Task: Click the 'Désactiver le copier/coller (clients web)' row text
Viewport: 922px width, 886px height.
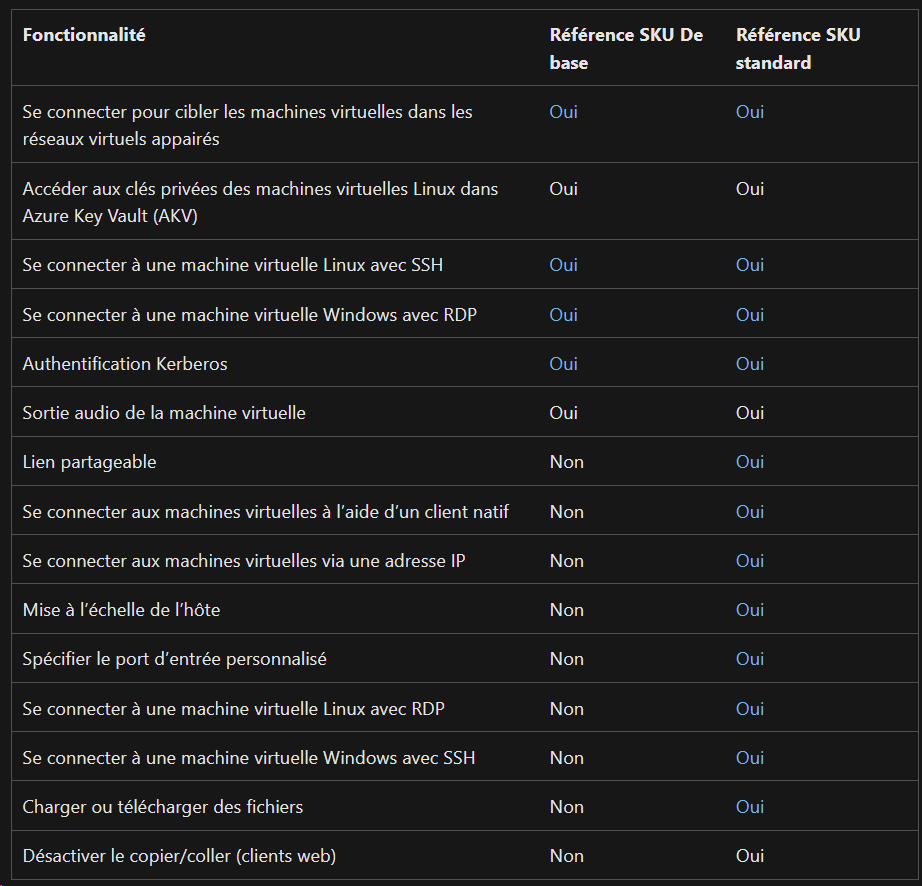Action: pos(179,855)
